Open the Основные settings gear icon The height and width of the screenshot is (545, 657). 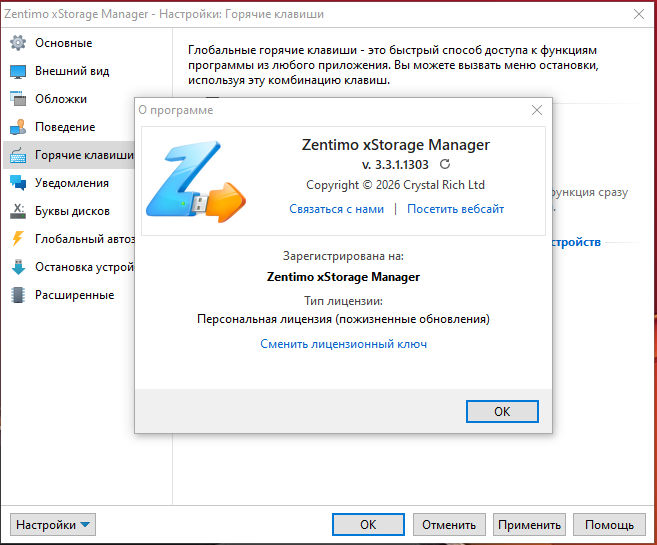(18, 43)
